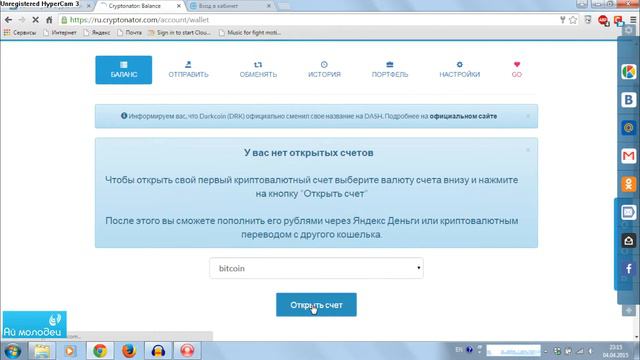Viewport: 640px width, 360px height.
Task: Open the Music for fight moti... bookmark
Action: [250, 33]
